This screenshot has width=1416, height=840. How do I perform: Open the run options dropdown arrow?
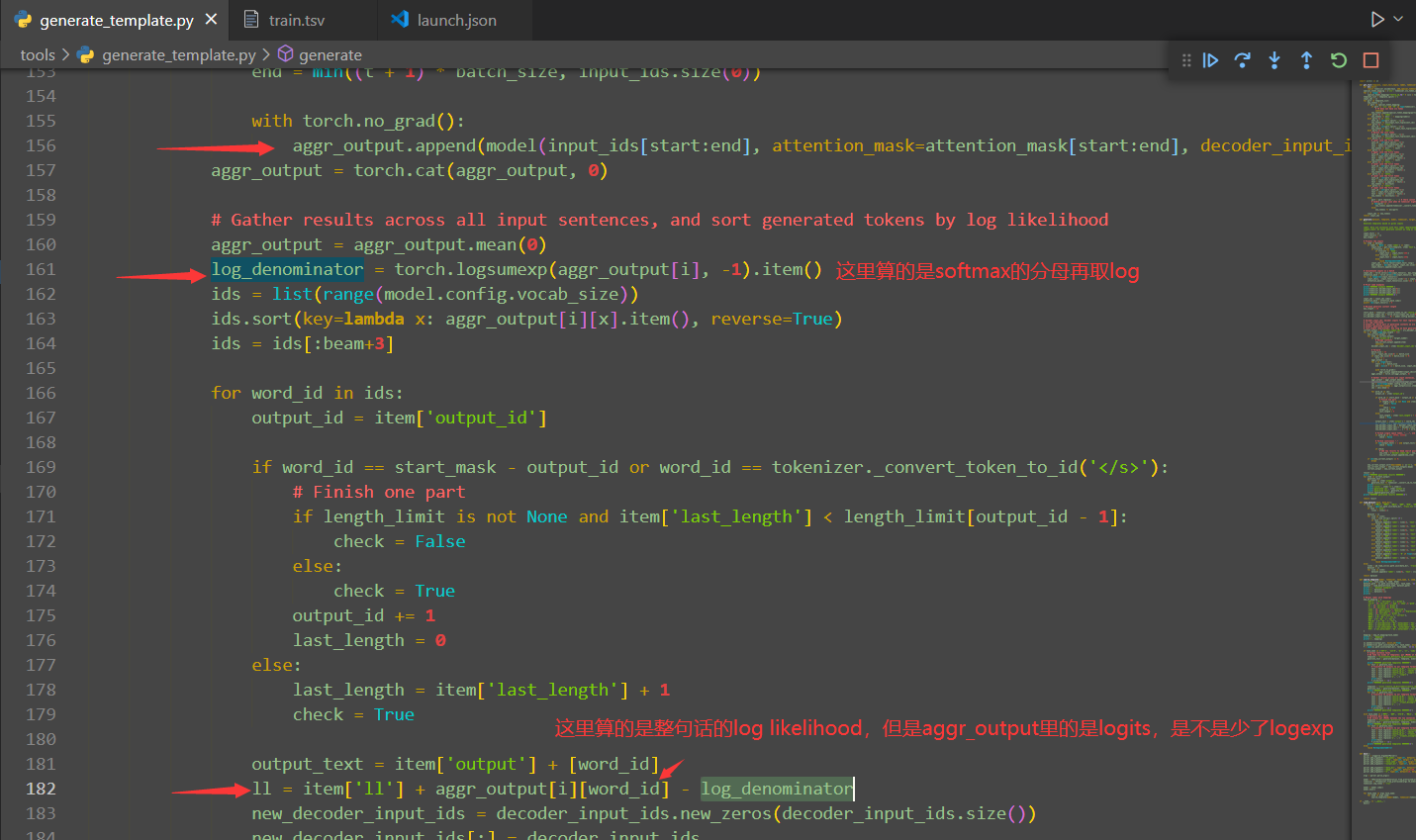click(1398, 19)
